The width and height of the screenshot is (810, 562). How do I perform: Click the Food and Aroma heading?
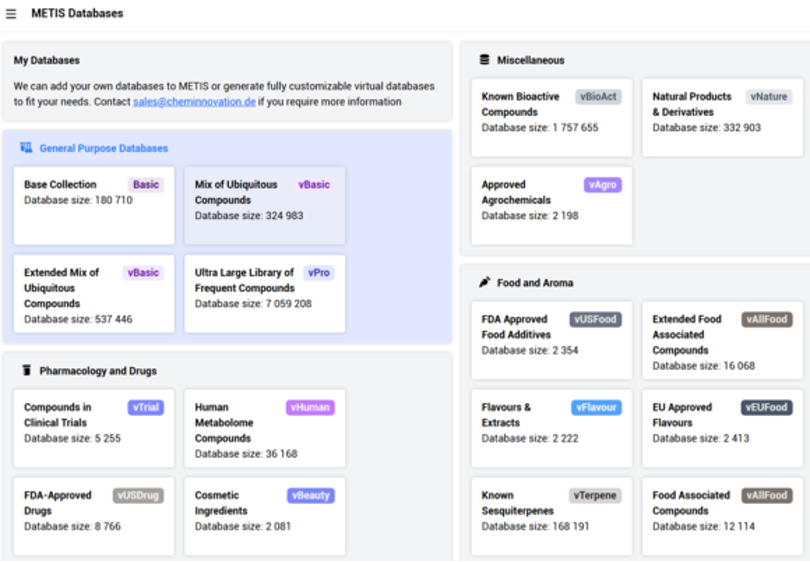tap(535, 283)
